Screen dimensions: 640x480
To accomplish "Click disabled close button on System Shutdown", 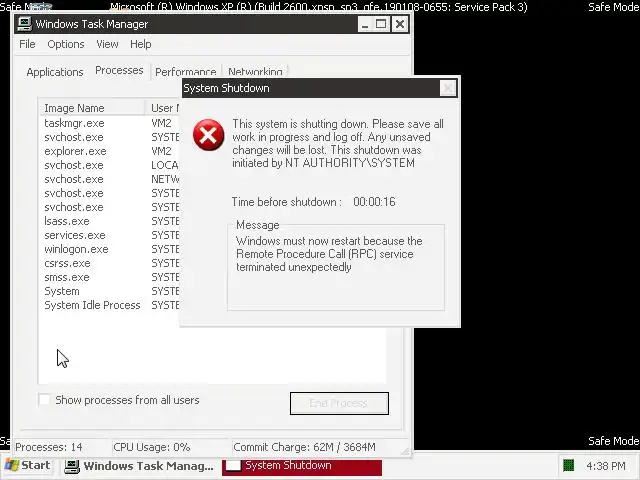I will 448,88.
